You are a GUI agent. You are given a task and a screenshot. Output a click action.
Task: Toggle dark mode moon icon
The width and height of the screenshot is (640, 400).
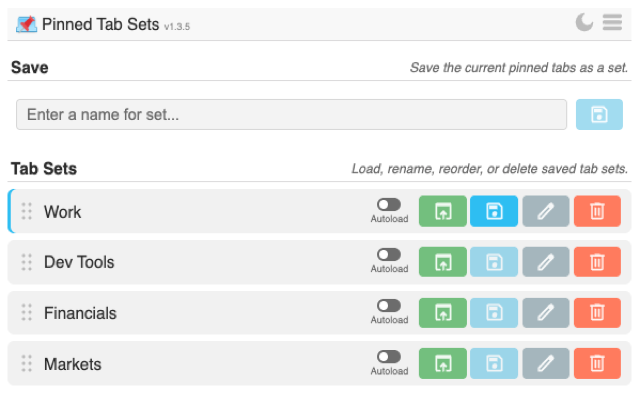[x=585, y=22]
